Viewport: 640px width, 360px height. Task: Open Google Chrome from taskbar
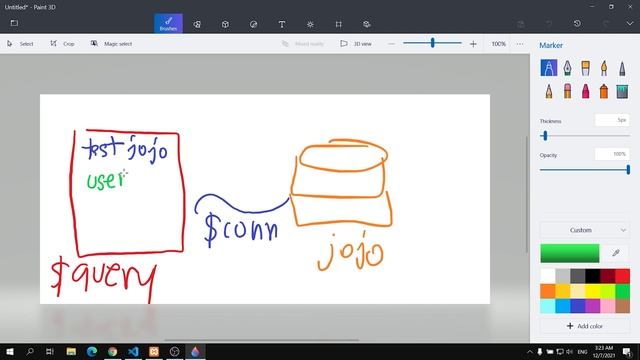point(113,351)
